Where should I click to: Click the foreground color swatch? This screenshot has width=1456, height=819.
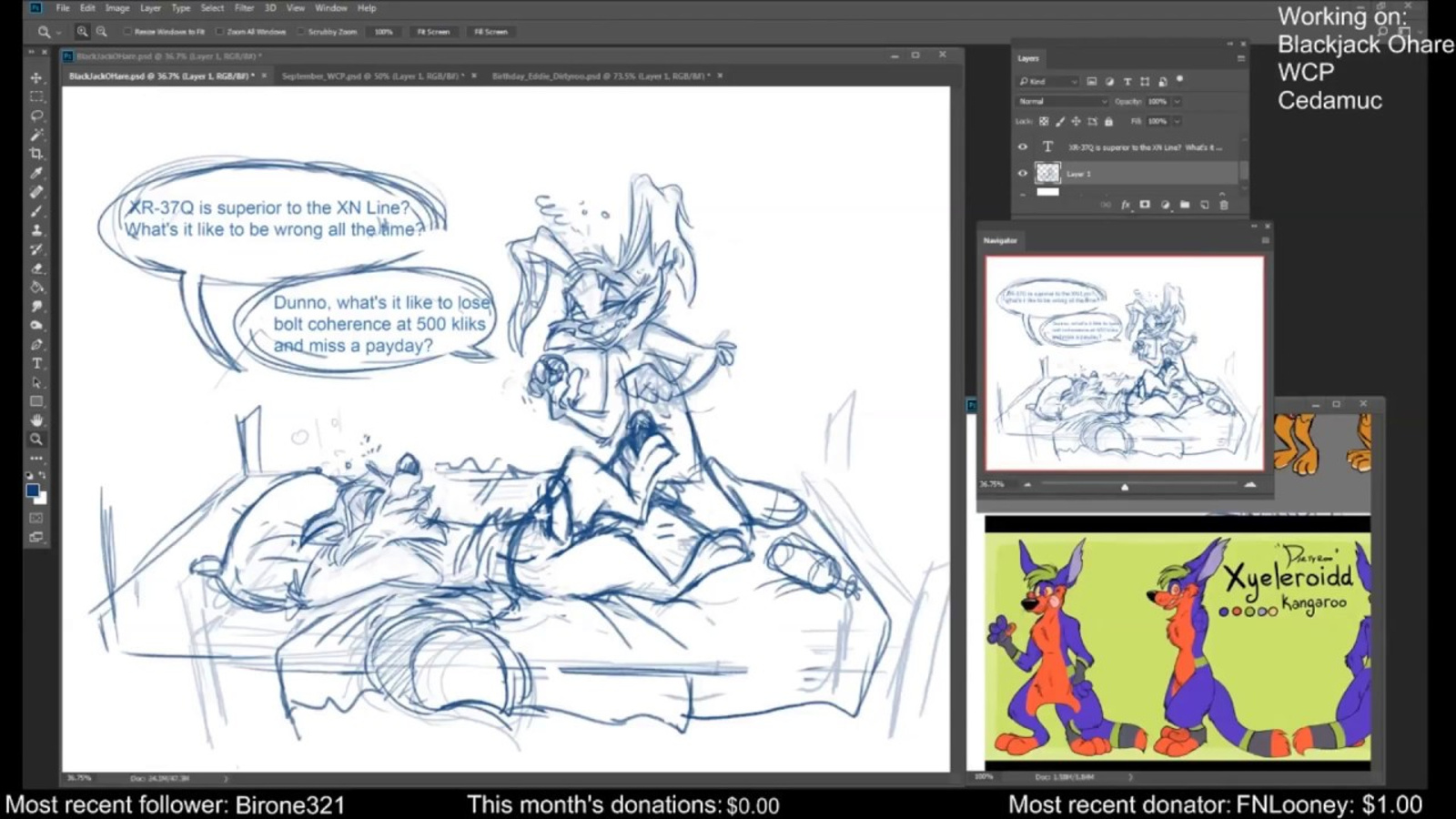pyautogui.click(x=33, y=490)
